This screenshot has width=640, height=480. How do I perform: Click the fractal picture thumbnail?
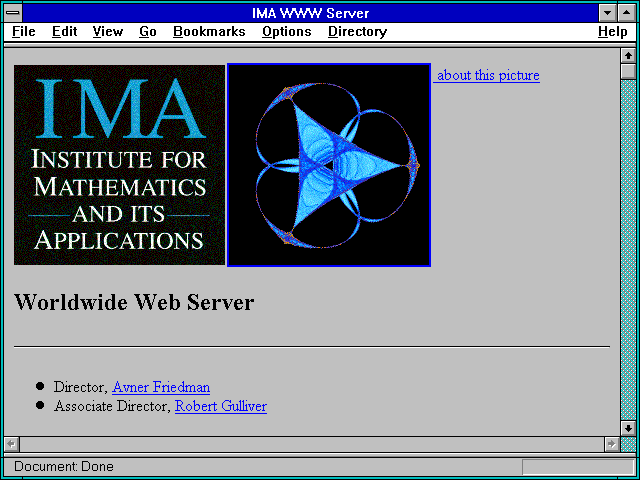point(329,165)
